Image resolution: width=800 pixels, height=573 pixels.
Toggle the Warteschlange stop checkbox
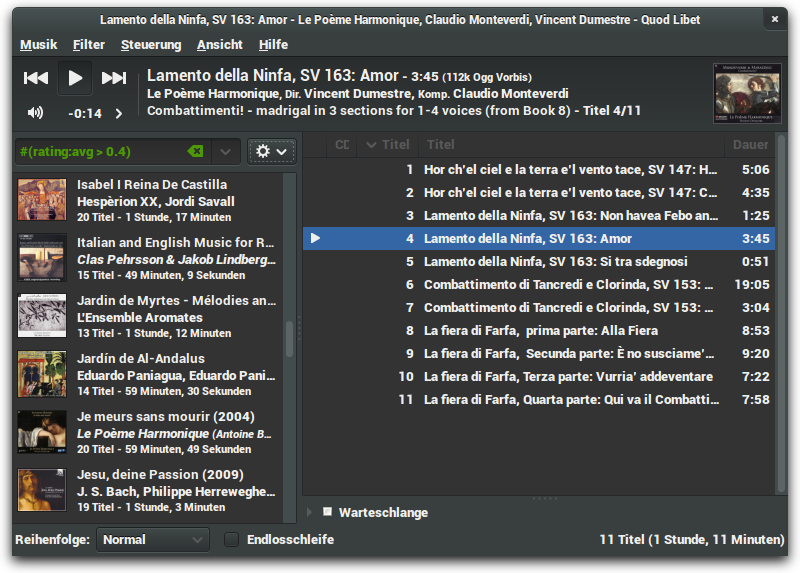[328, 511]
